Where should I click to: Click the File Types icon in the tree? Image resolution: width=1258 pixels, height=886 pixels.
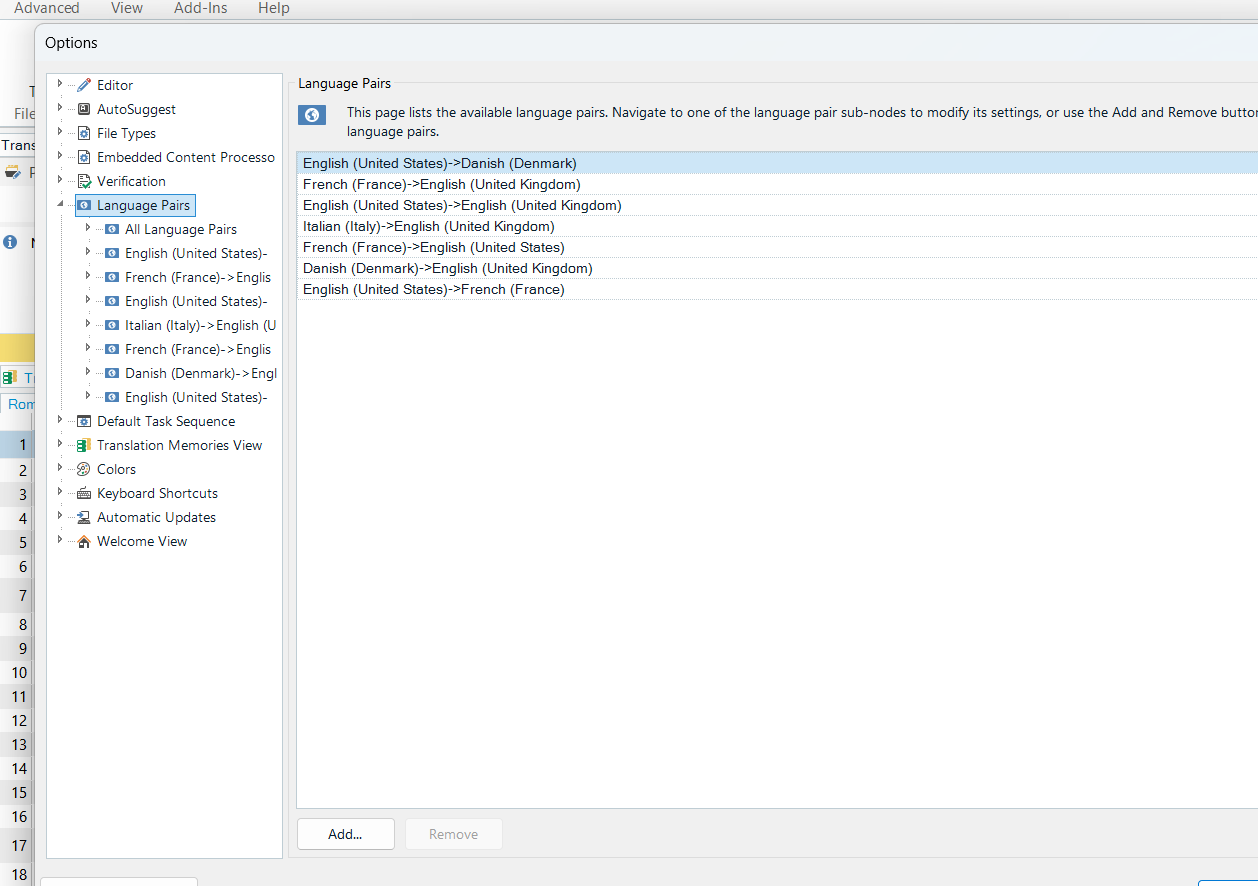click(x=84, y=133)
